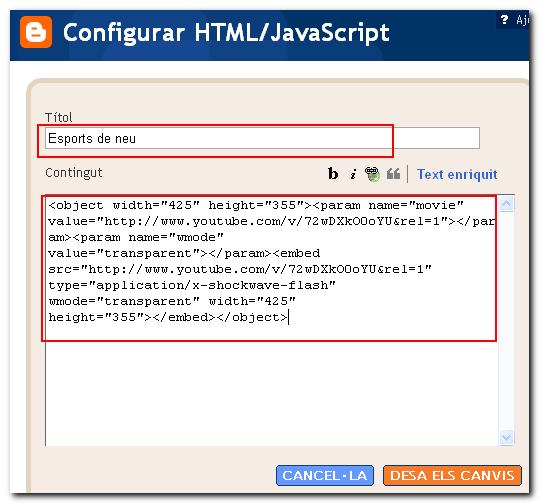Save with the DESA ELS CANVIS button
540x504 pixels.
point(452,476)
